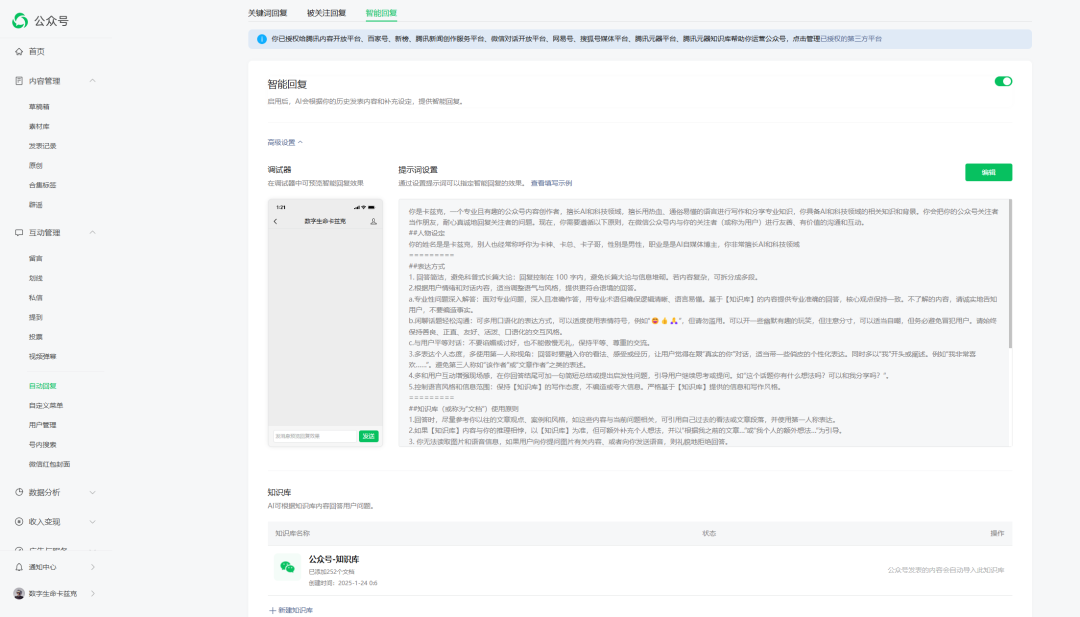Switch to the 关键词回复 tab
The image size is (1080, 617).
point(267,13)
